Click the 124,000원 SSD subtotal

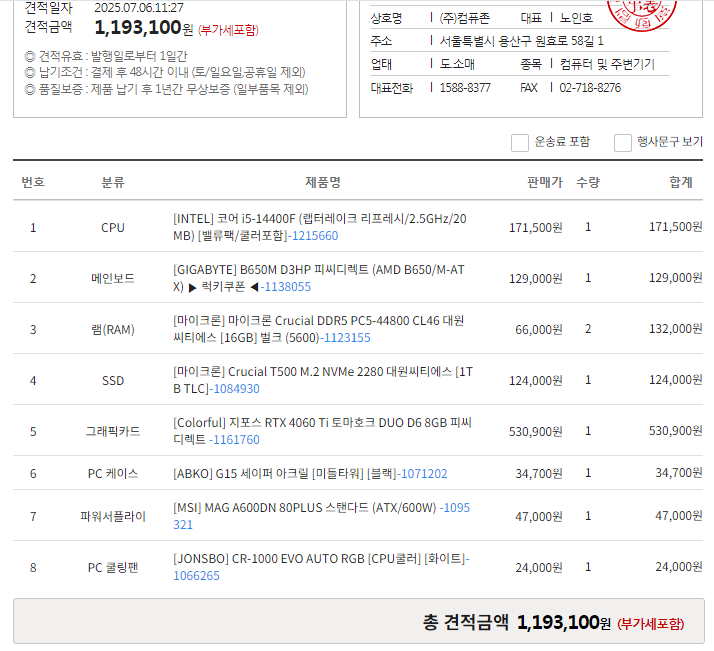675,380
